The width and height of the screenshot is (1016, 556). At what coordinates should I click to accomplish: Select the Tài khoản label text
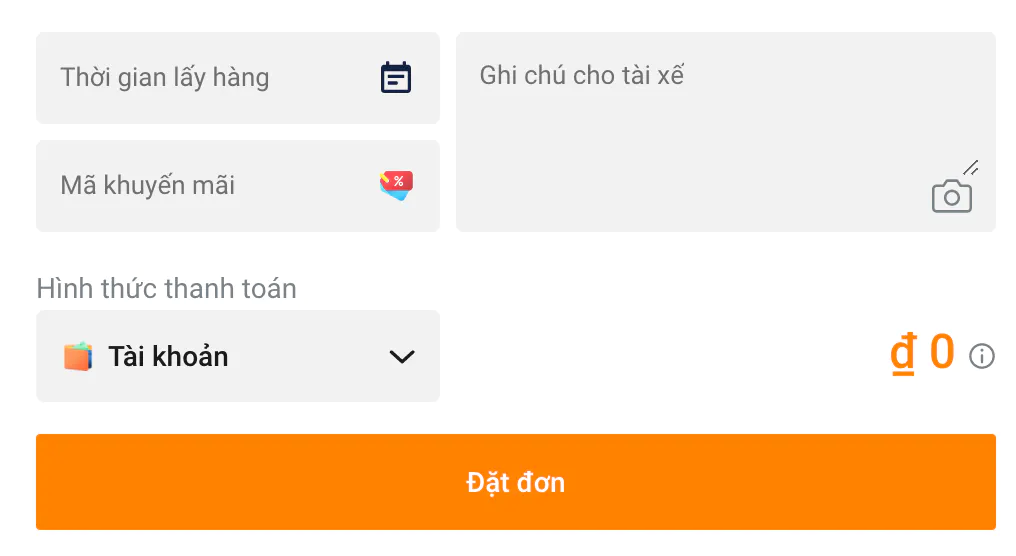[168, 357]
